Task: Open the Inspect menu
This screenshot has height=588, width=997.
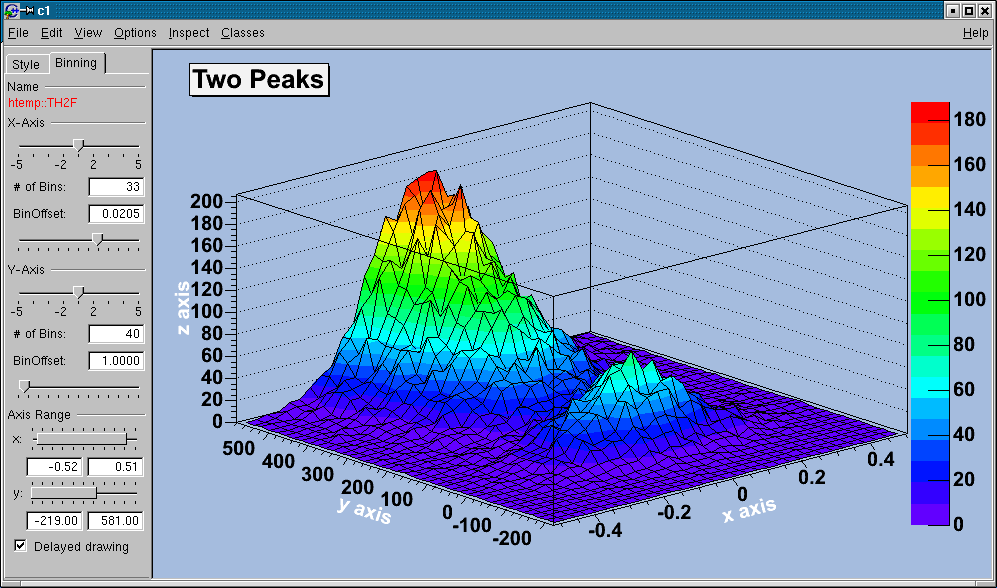Action: point(189,33)
